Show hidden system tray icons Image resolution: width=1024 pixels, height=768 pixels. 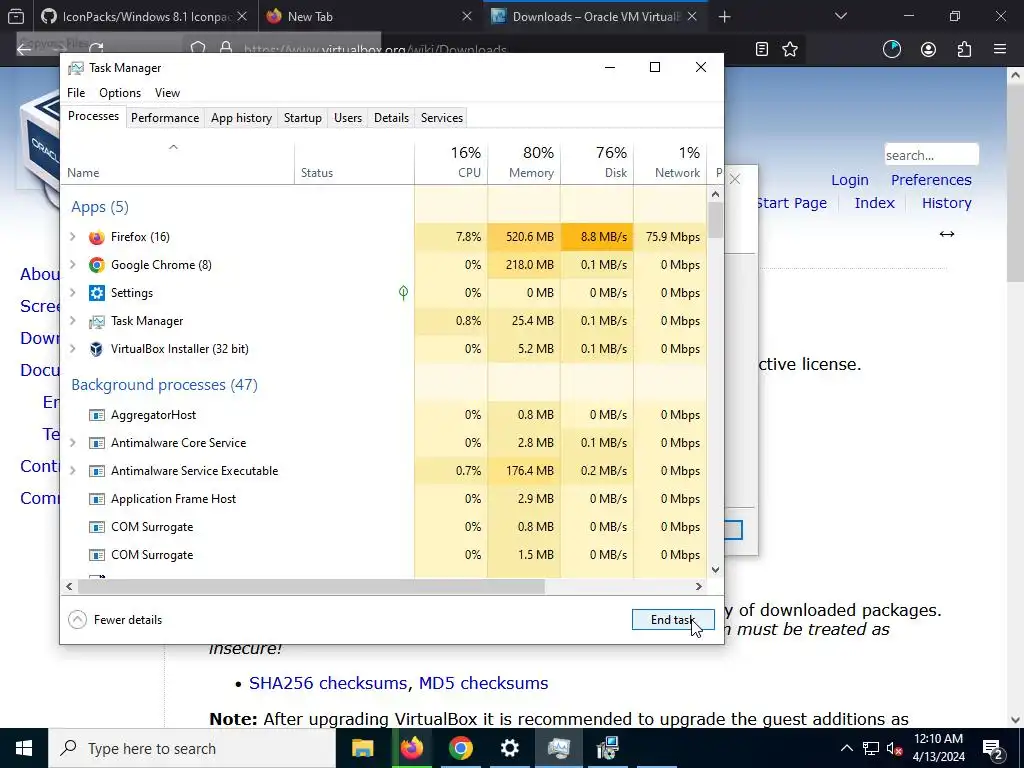[846, 748]
